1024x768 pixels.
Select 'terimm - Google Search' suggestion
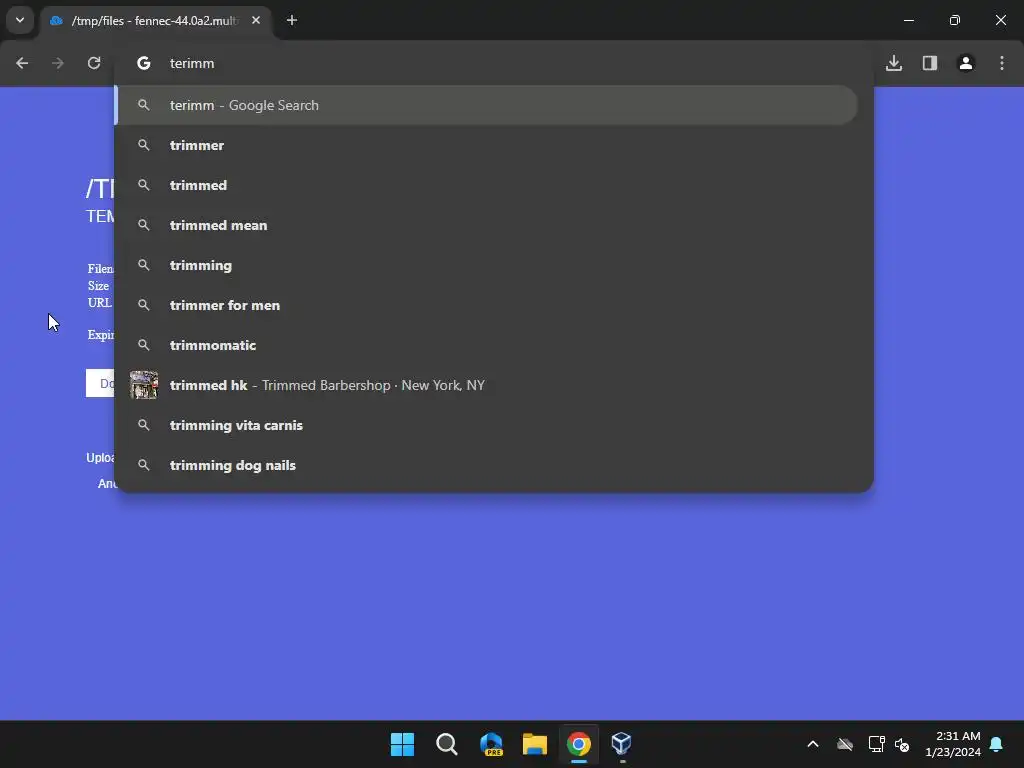coord(486,105)
